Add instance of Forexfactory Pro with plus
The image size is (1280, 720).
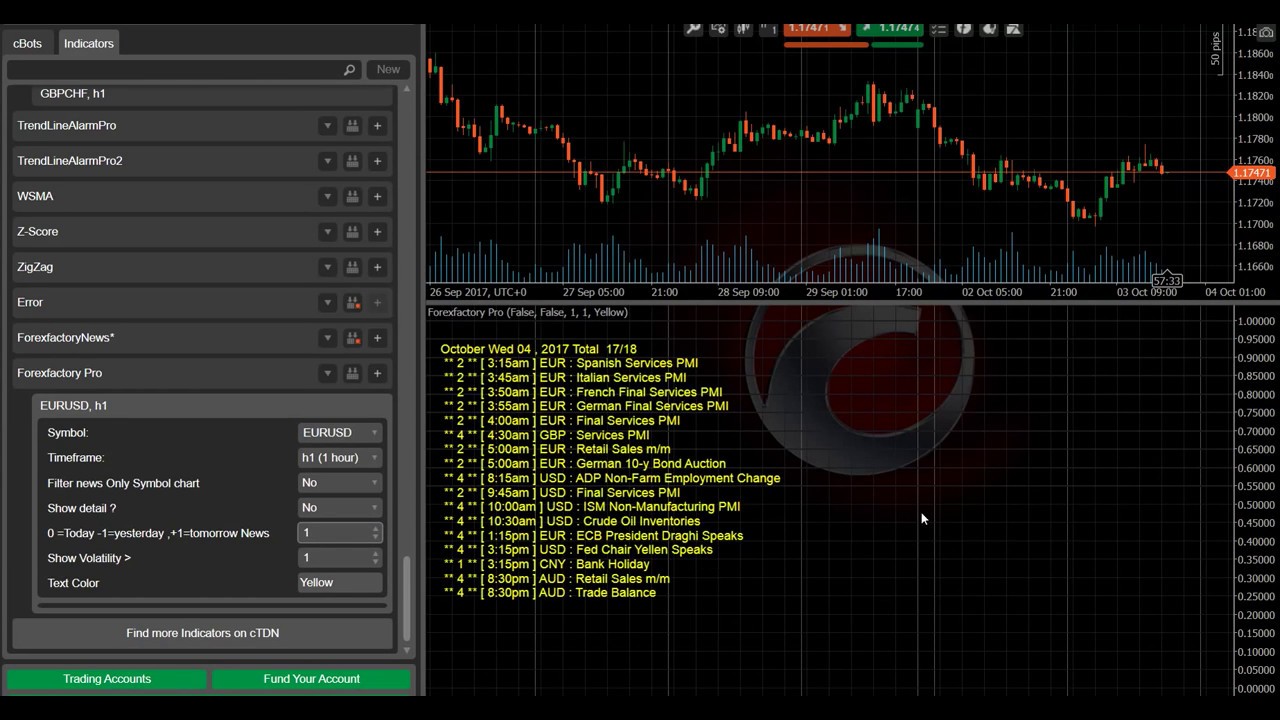pyautogui.click(x=377, y=373)
